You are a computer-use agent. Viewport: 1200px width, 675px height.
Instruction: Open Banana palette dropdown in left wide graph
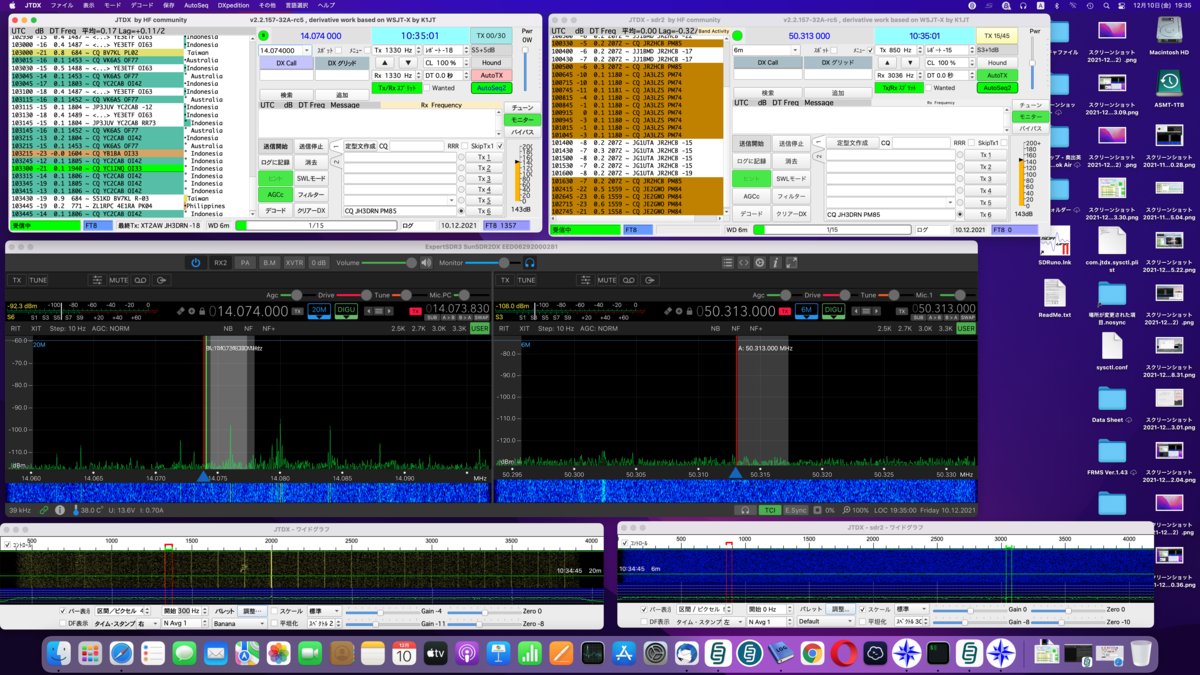click(x=239, y=624)
